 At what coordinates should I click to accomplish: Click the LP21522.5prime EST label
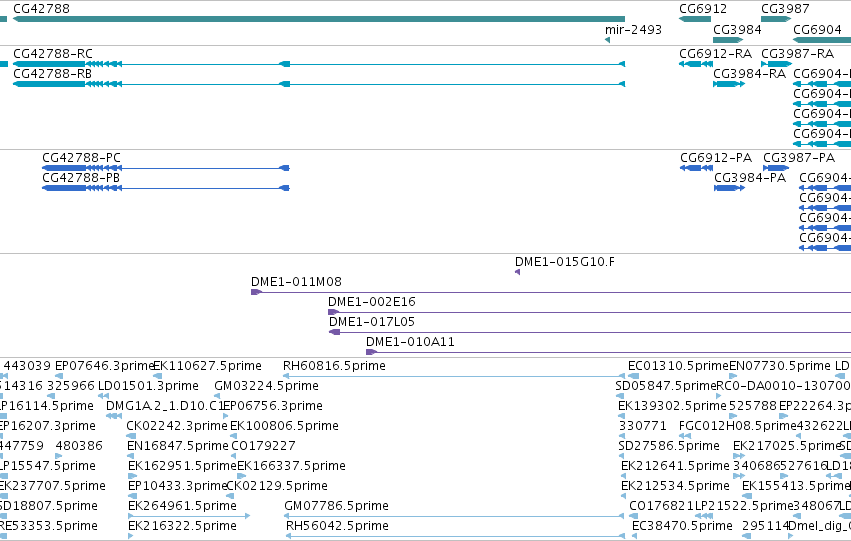[x=744, y=506]
